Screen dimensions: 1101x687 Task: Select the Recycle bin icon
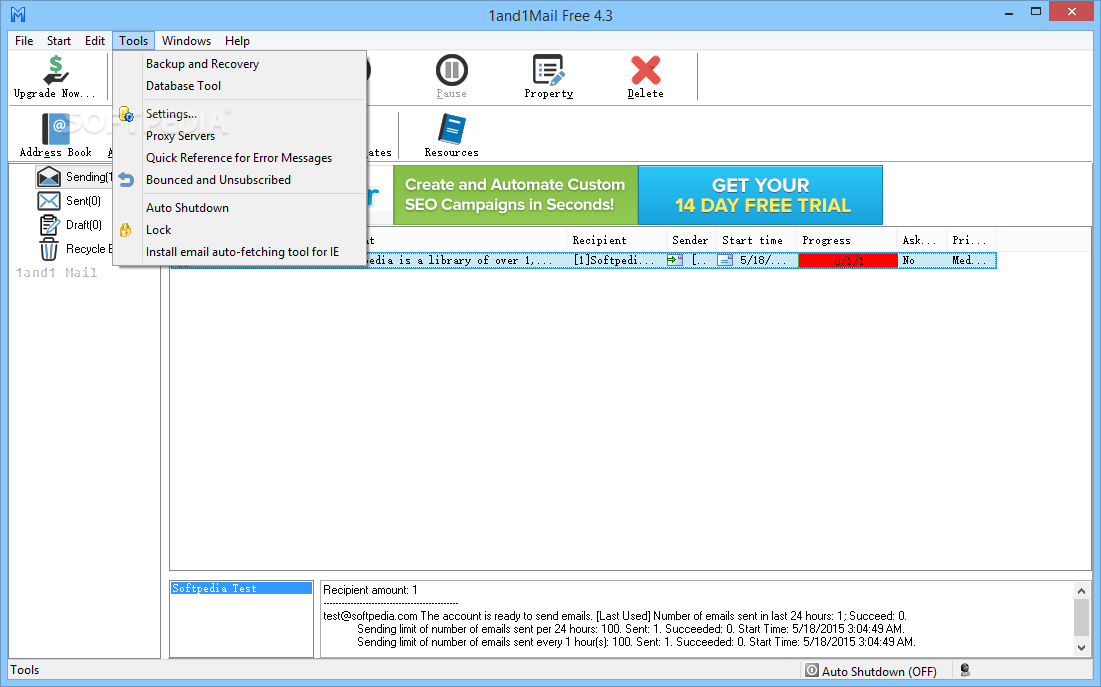49,249
